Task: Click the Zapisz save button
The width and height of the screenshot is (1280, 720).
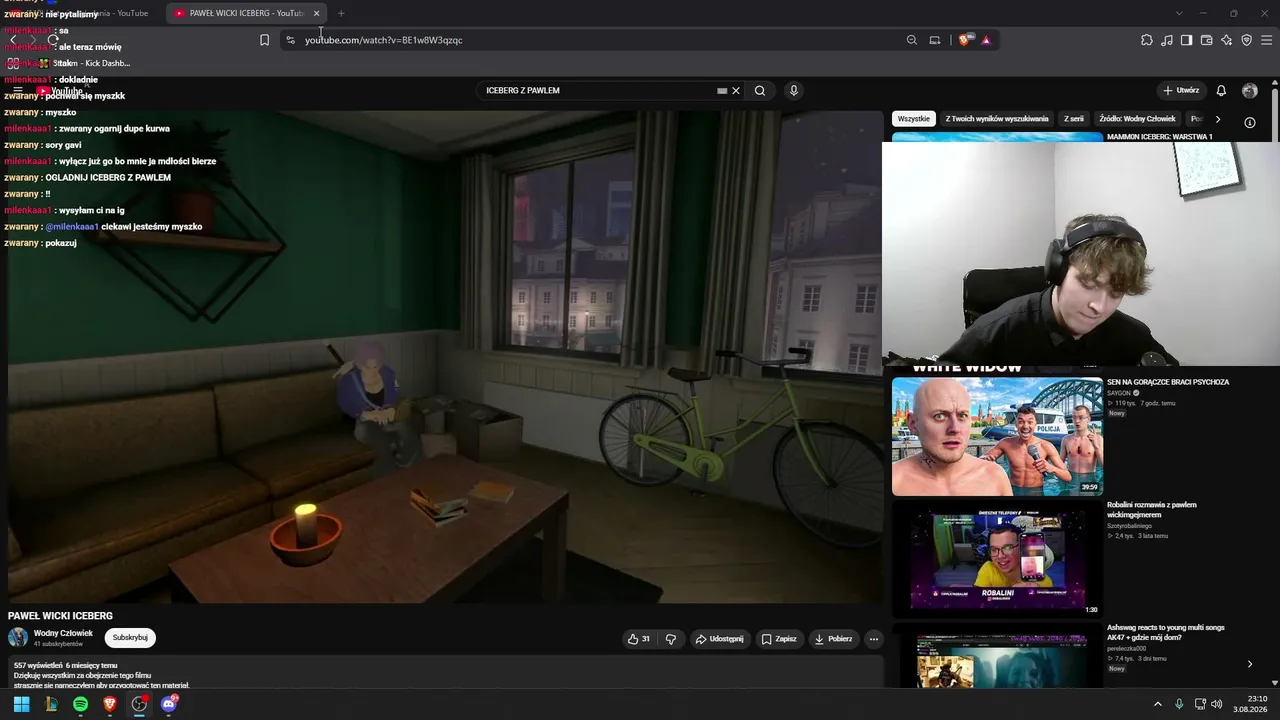Action: pyautogui.click(x=779, y=639)
